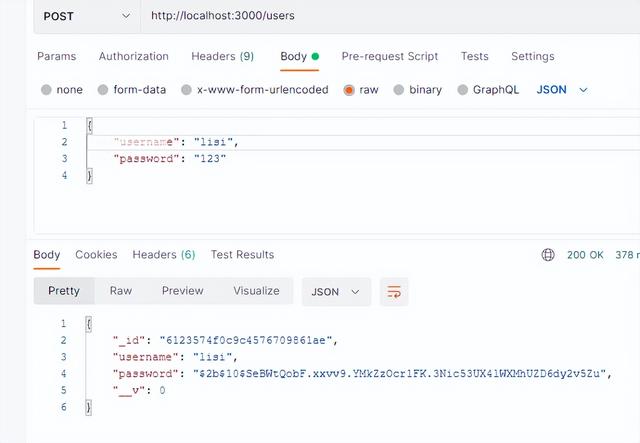This screenshot has height=443, width=640.
Task: Click the globe network icon near status
Action: 548,255
